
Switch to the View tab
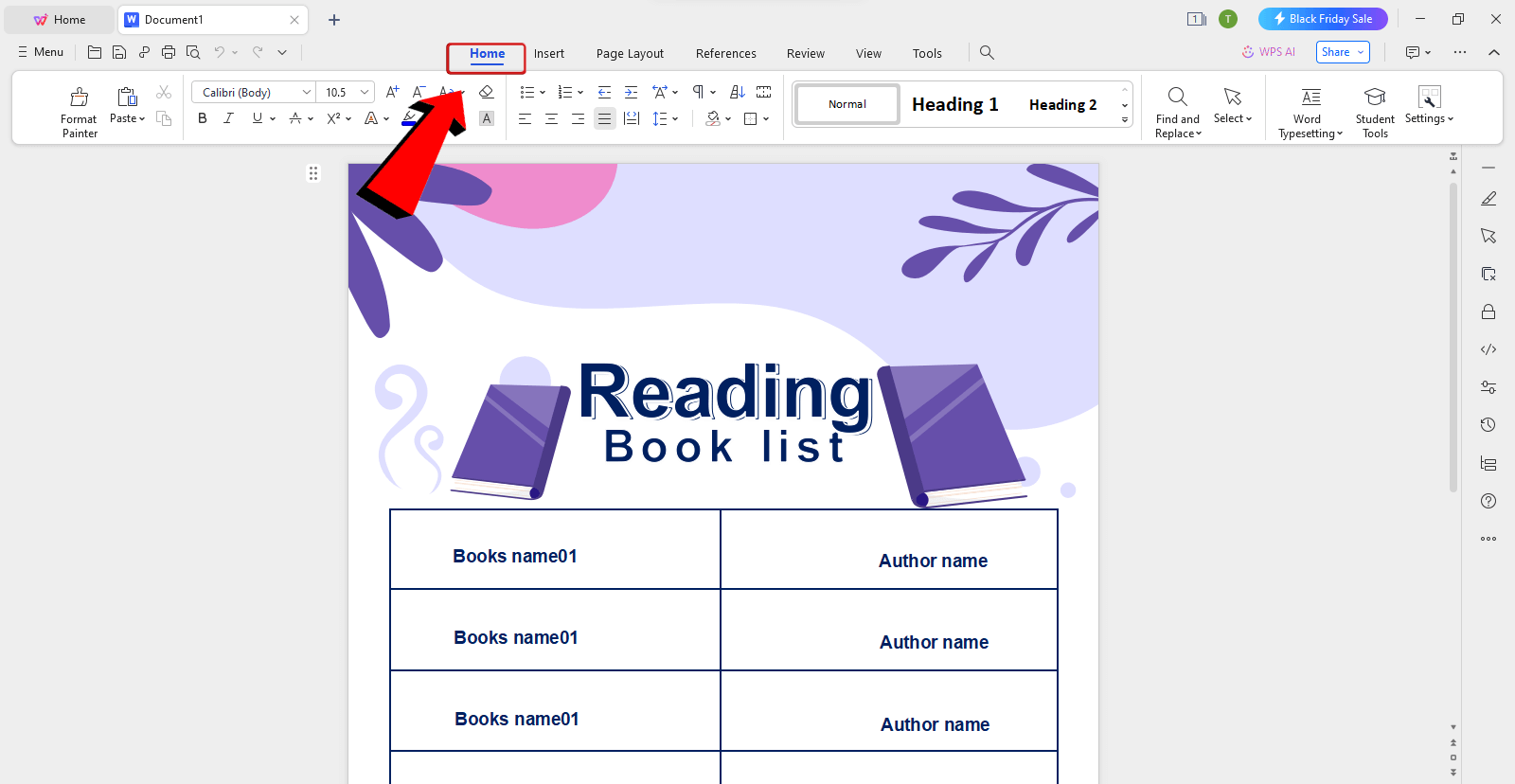pos(868,54)
